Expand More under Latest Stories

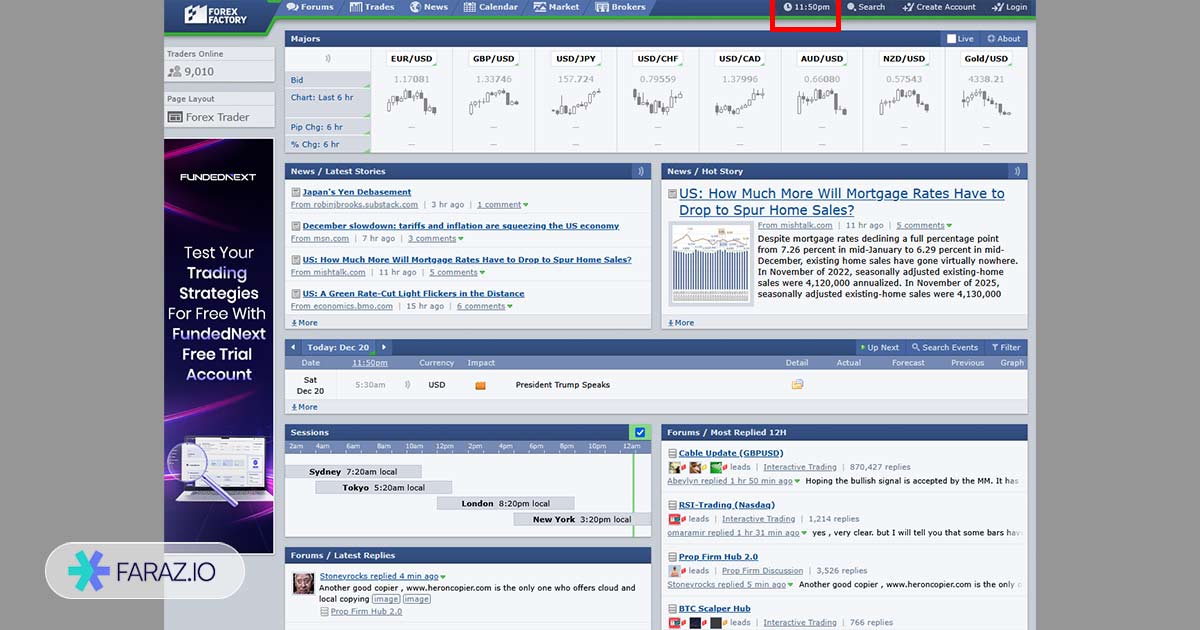[x=305, y=323]
